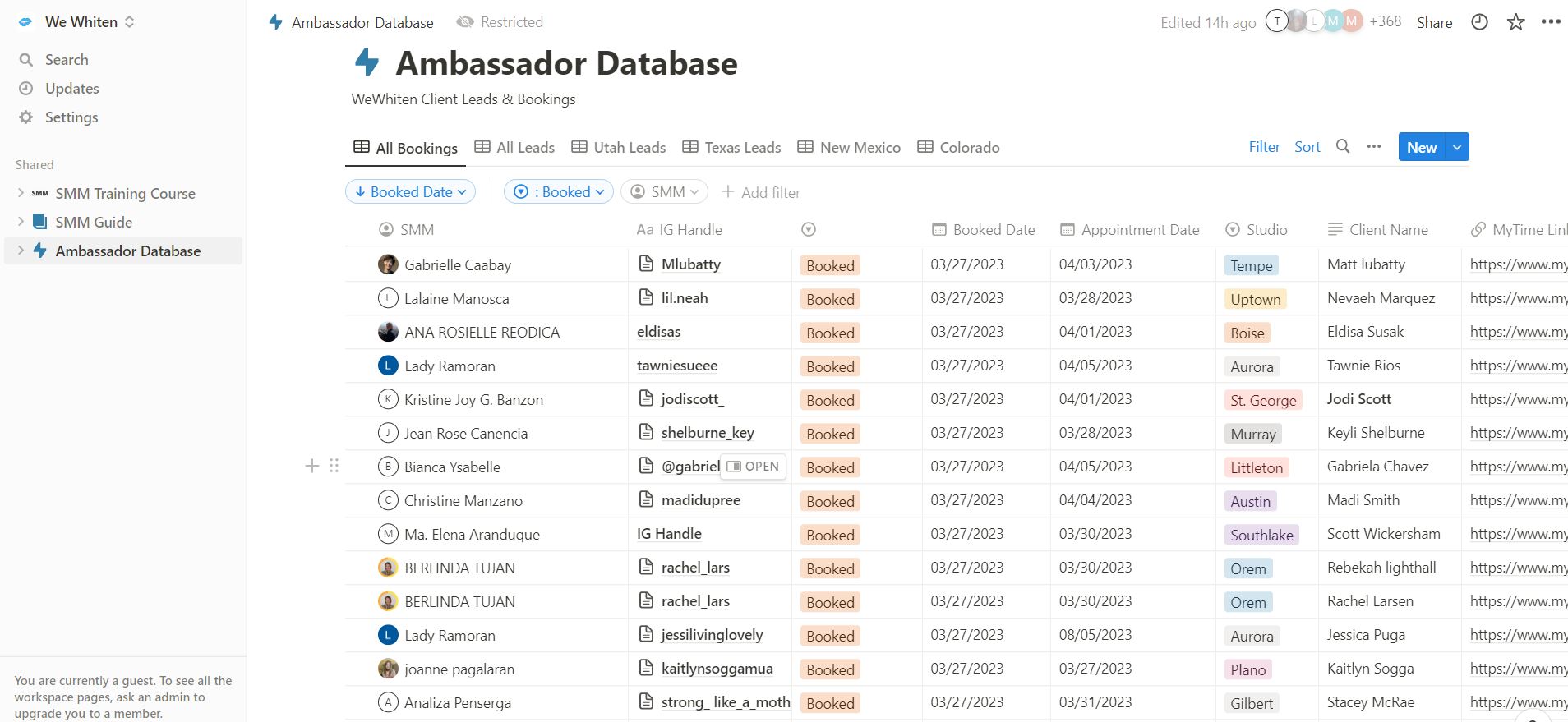Click the drag handle beside Bianca Ysabelle row
This screenshot has width=1568, height=722.
[334, 466]
